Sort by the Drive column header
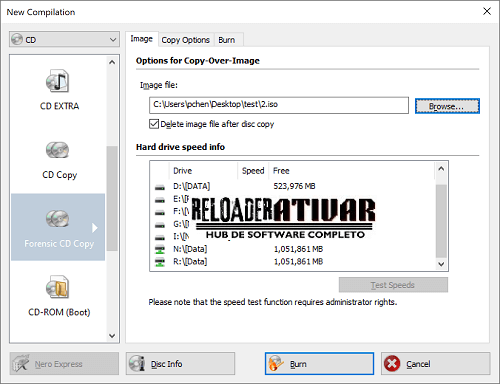500x384 pixels. tap(204, 171)
